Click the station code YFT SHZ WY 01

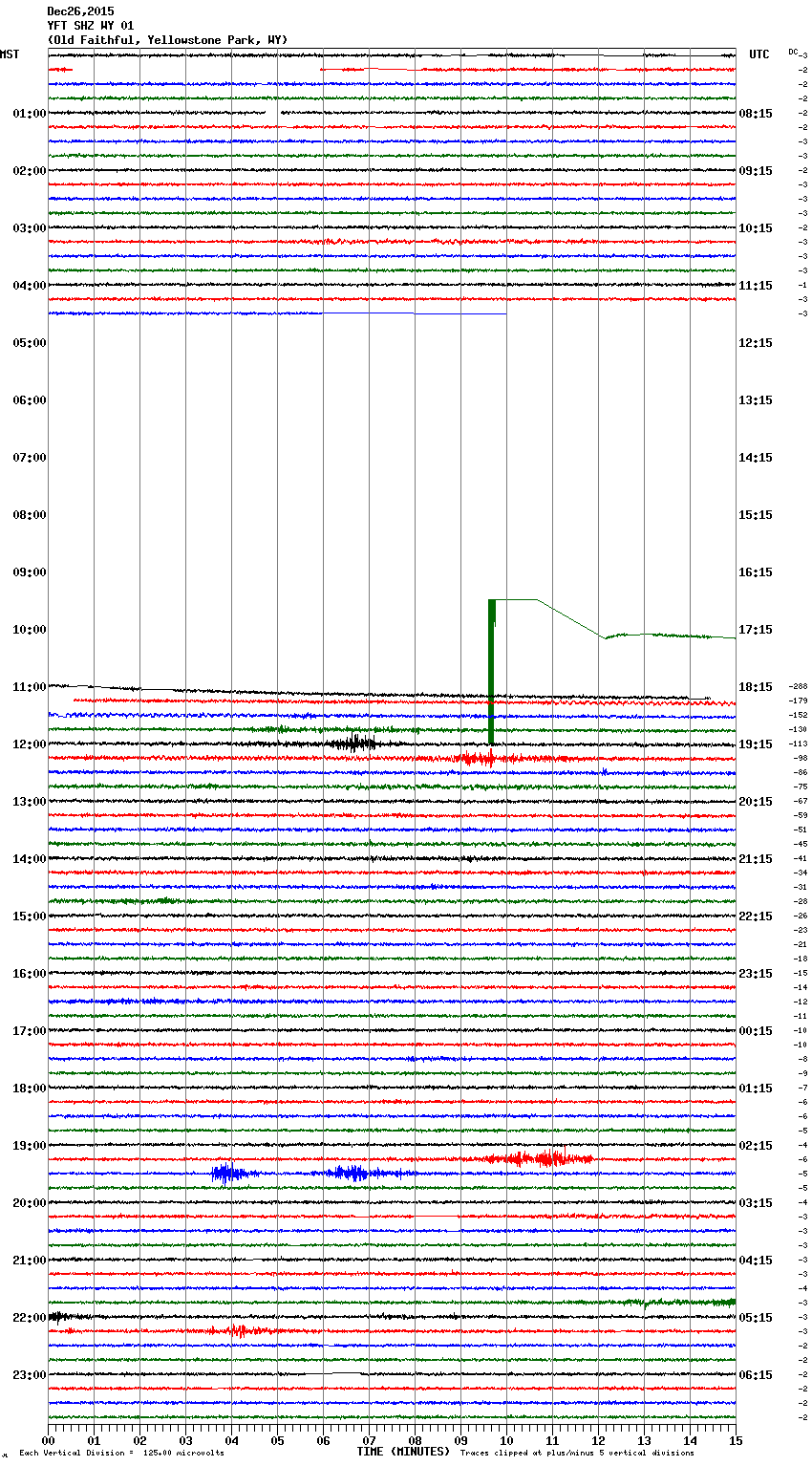[x=91, y=26]
